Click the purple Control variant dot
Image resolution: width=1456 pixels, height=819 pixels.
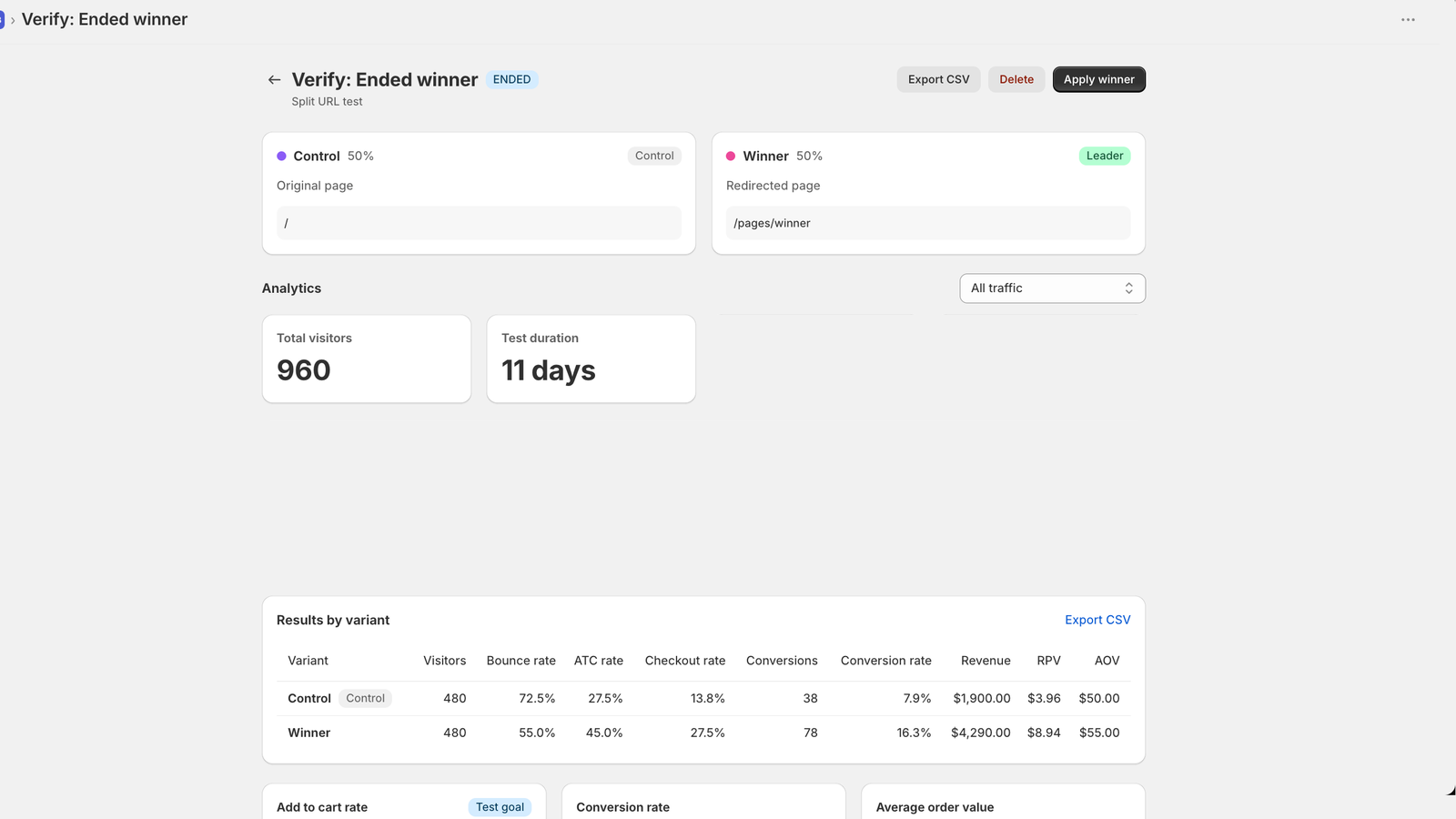pyautogui.click(x=281, y=157)
